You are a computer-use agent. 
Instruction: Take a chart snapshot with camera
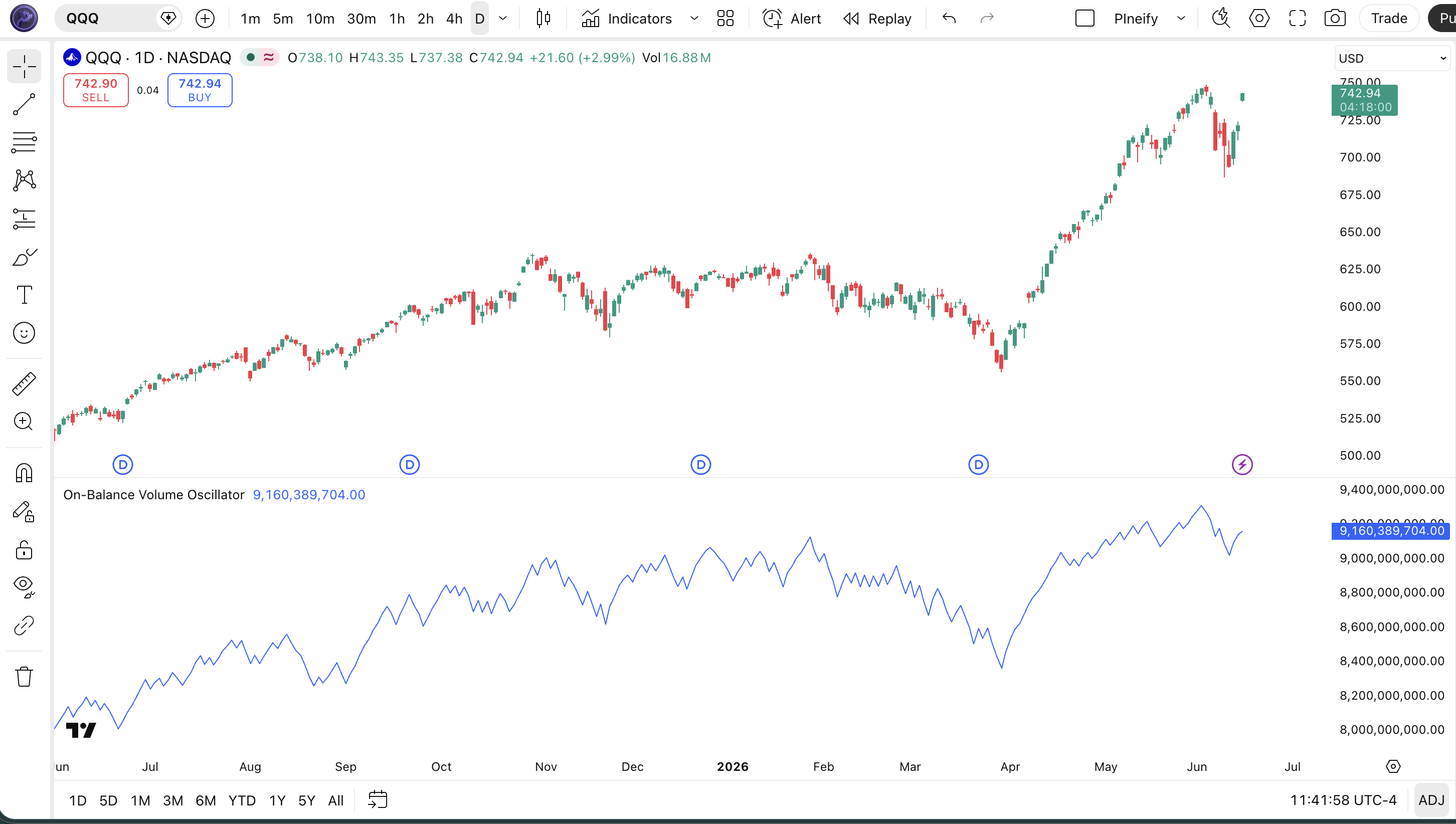click(1335, 19)
